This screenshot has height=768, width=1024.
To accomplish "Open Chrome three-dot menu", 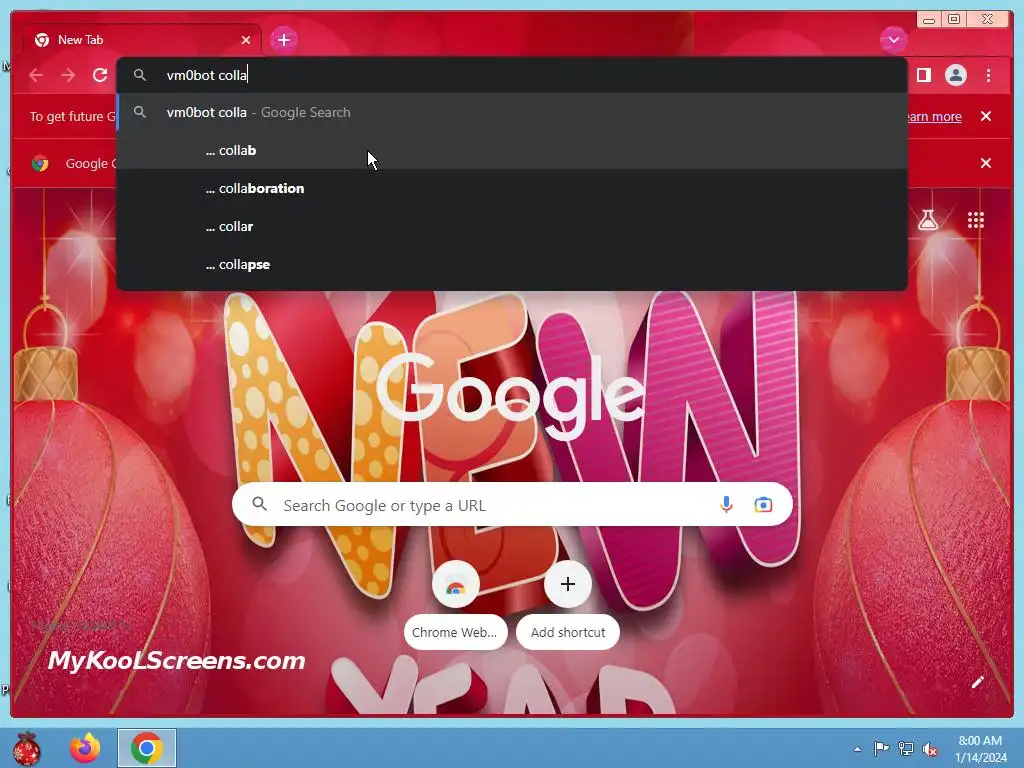I will point(988,75).
